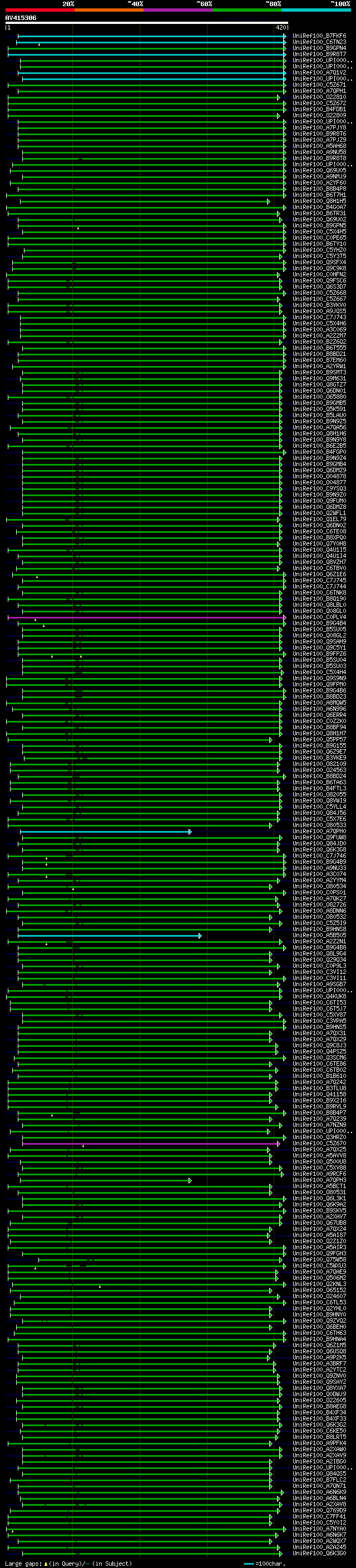Screen dimensions: 356x1568
Task: Open the hit UniRef100_O22810
Action: (319, 97)
